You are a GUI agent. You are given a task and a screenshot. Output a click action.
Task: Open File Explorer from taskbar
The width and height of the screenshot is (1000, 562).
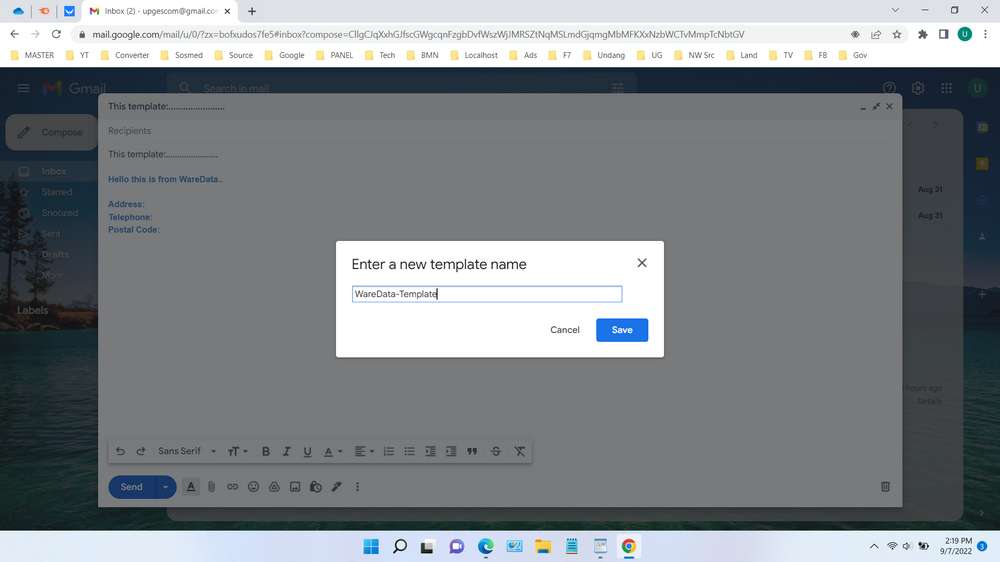[543, 547]
